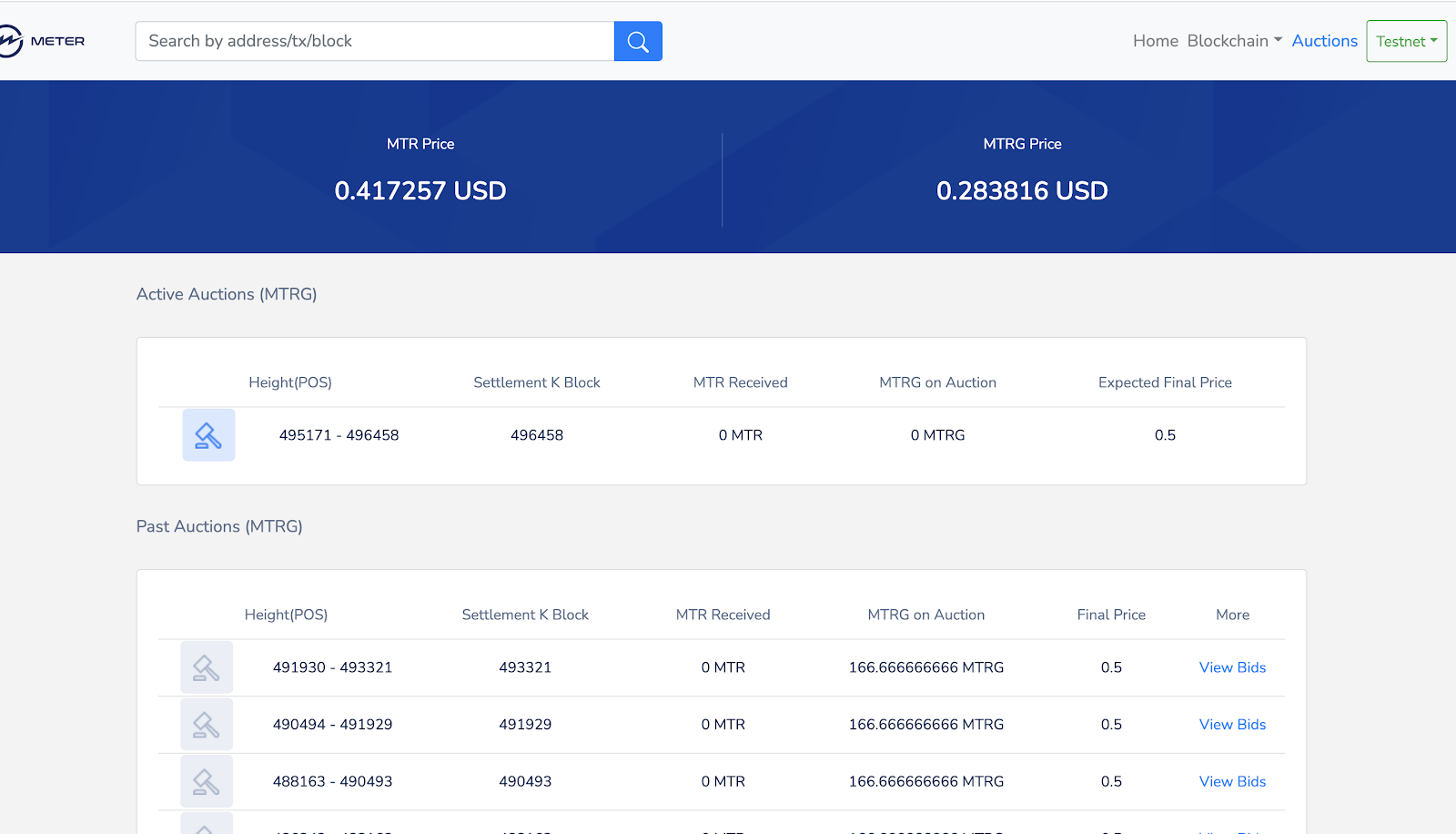
Task: Click settlement block 491929
Action: (x=525, y=725)
